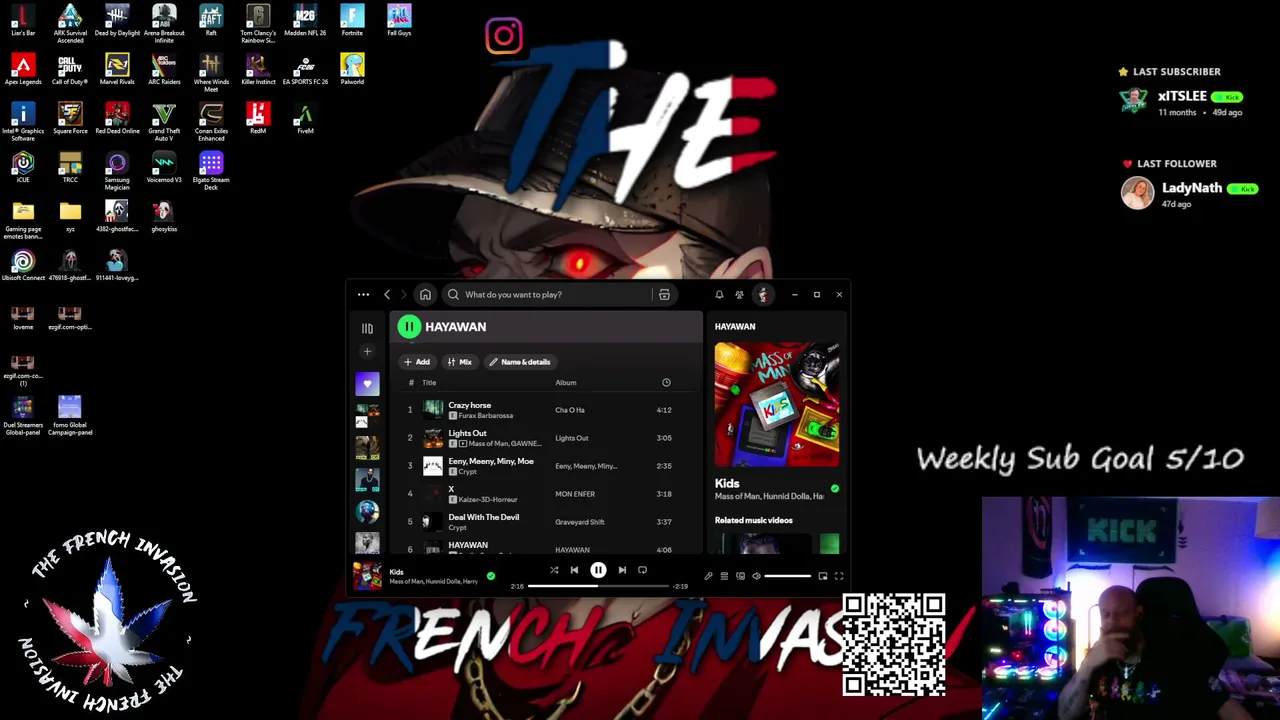Open the miniplayer icon

pos(823,576)
